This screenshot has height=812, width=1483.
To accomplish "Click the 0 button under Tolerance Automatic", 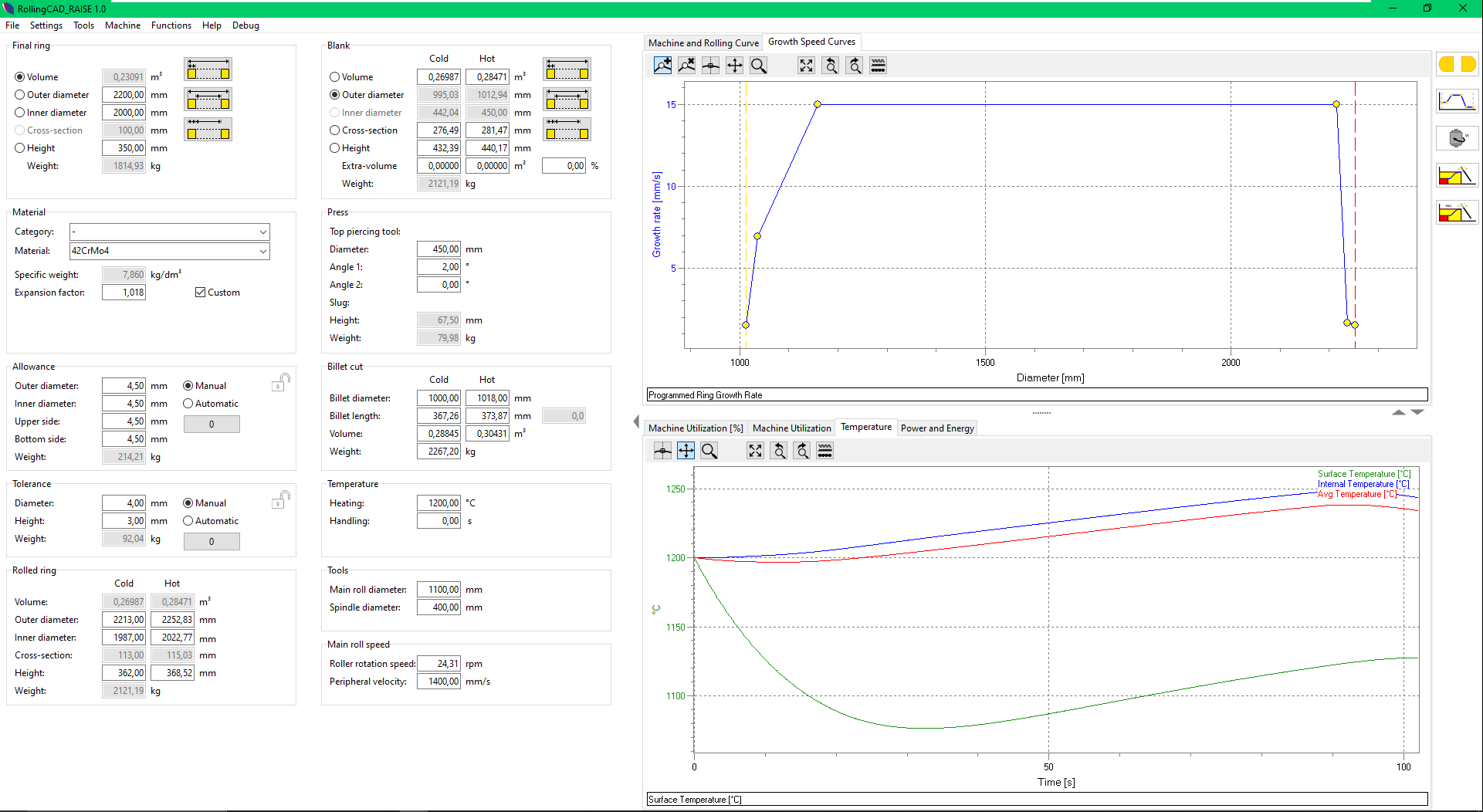I will tap(212, 542).
